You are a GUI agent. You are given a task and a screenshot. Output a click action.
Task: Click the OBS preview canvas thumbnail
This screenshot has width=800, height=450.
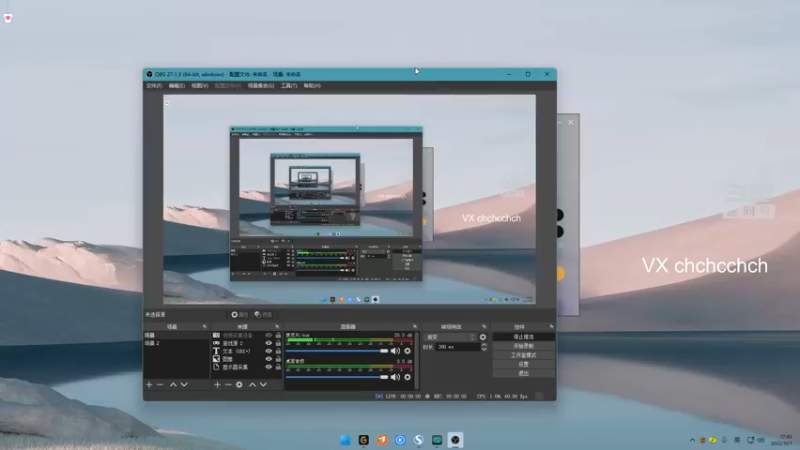pyautogui.click(x=349, y=199)
